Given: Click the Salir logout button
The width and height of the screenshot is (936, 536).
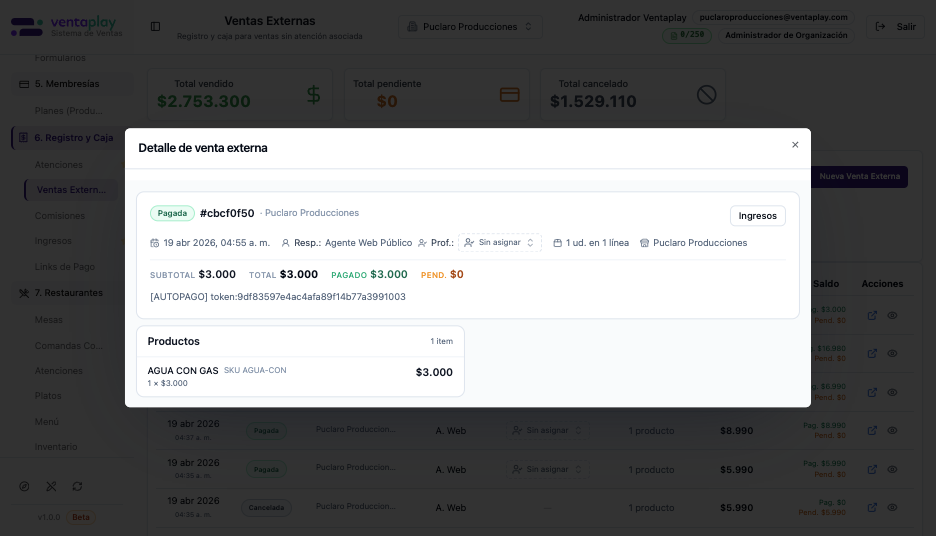Looking at the screenshot, I should tap(895, 27).
